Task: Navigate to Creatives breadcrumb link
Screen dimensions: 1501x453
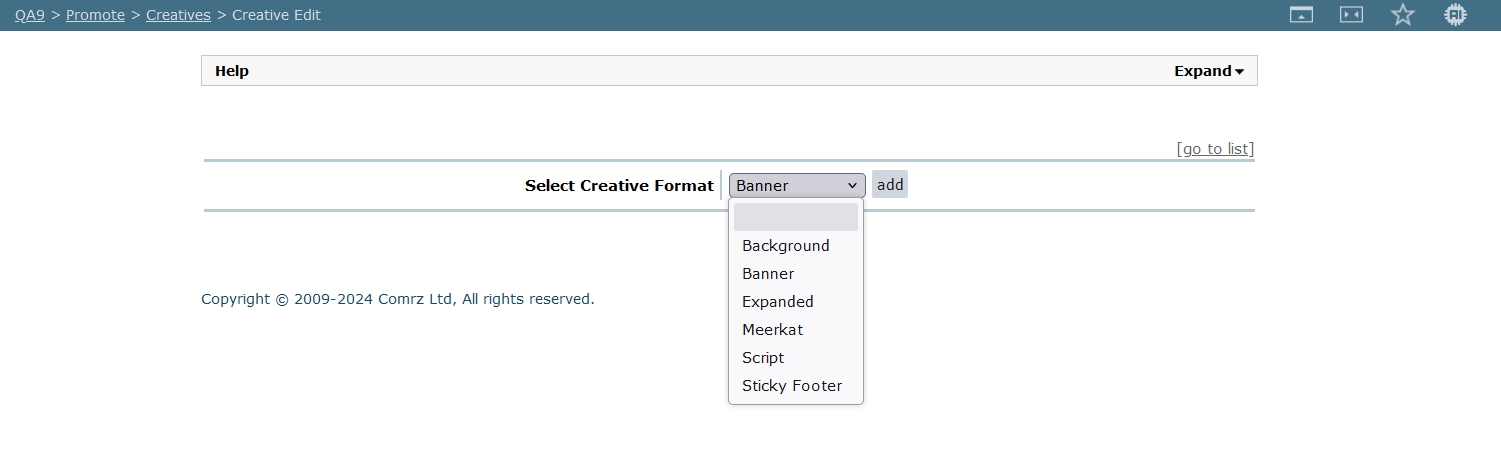Action: point(178,15)
